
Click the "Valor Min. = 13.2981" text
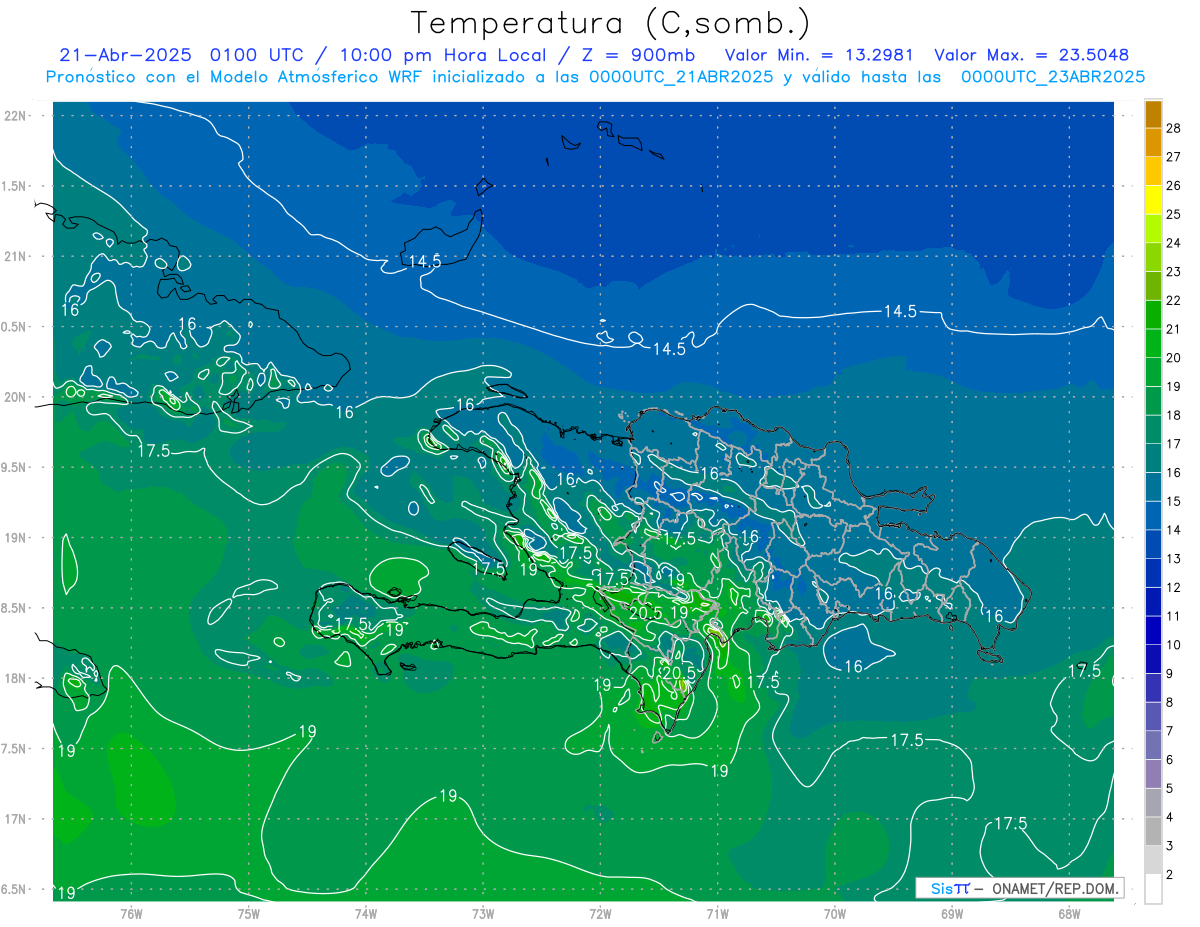point(818,55)
